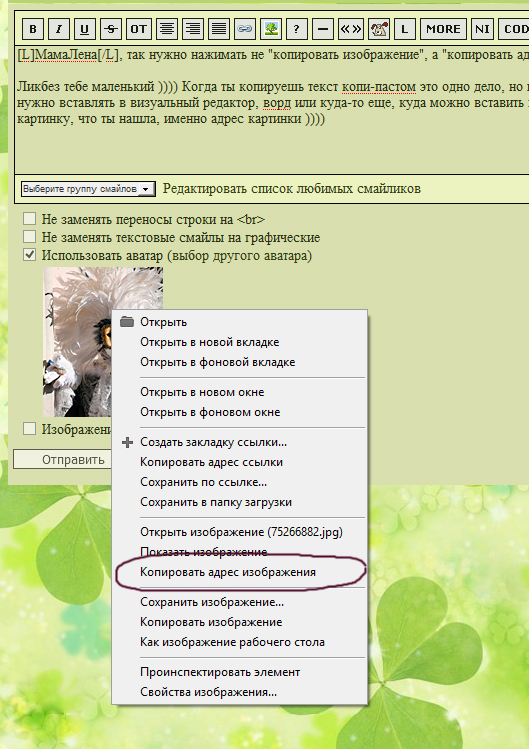Click the OT toolbar button
529x749 pixels.
click(x=139, y=29)
